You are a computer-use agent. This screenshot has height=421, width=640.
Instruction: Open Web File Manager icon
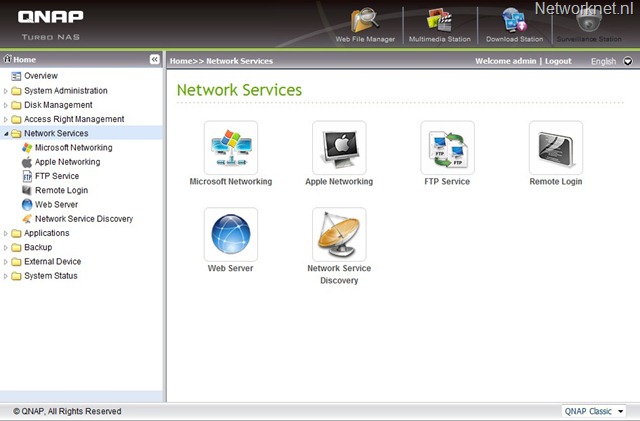[x=365, y=20]
